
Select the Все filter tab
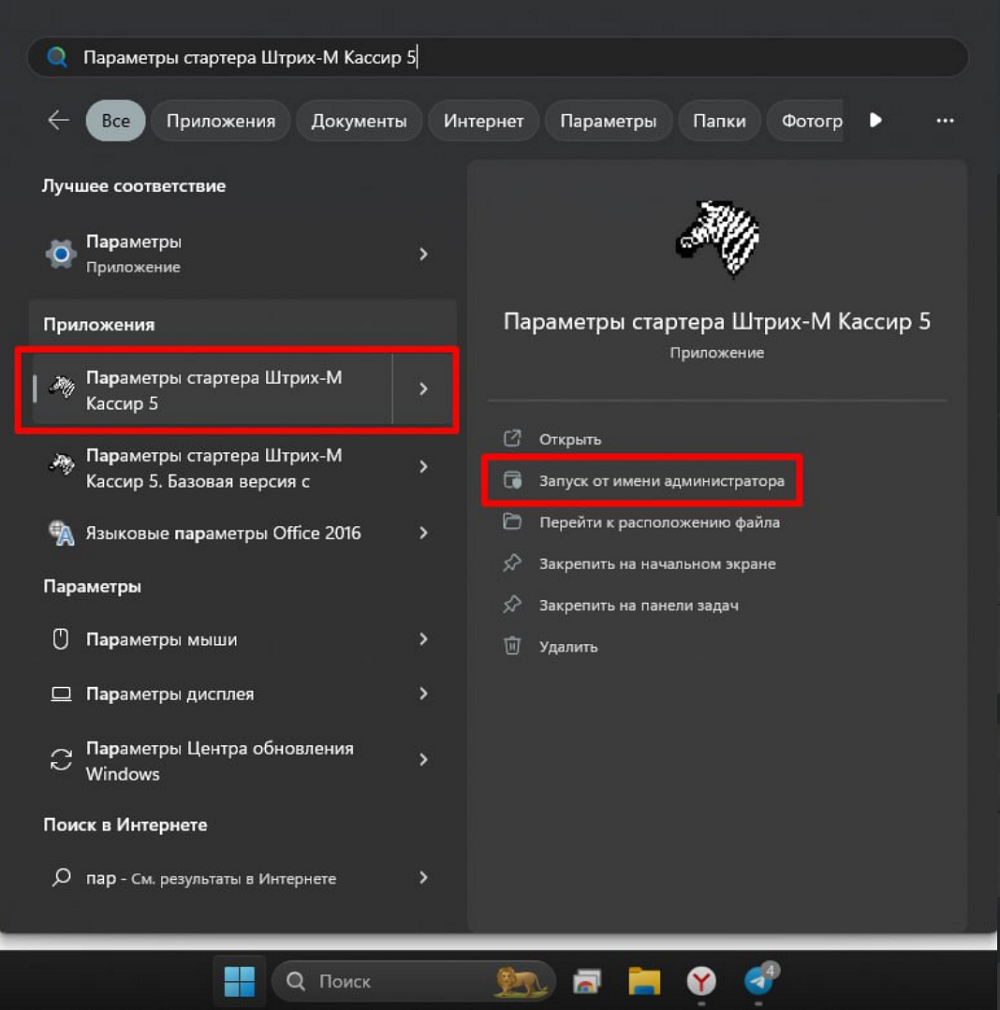[x=116, y=120]
